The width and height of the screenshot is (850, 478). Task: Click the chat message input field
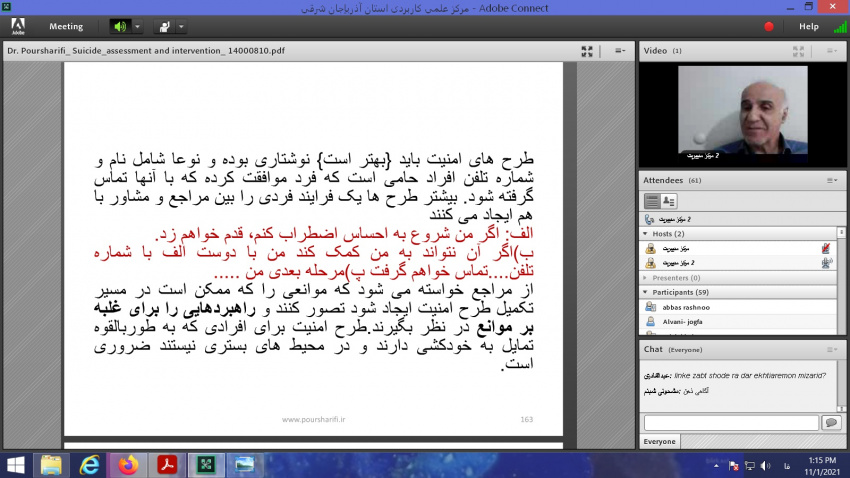point(730,423)
